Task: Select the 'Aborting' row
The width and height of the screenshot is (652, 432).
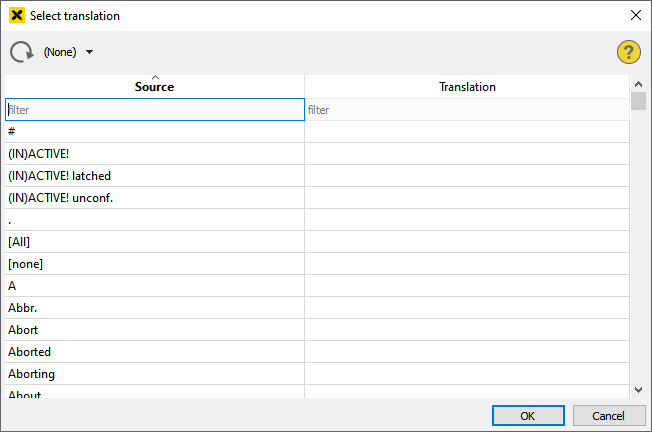Action: [317, 374]
